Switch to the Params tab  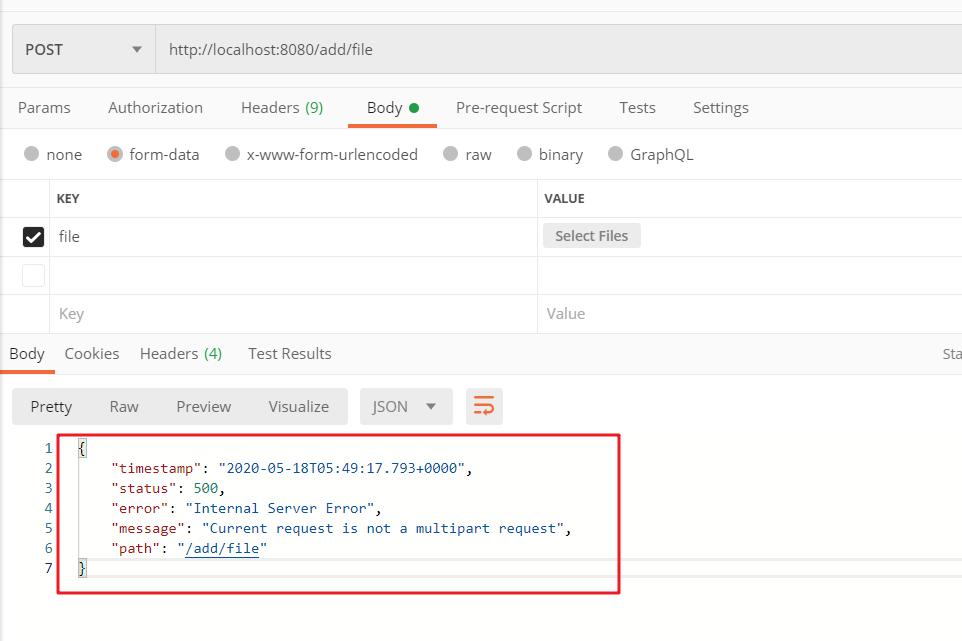pos(44,108)
